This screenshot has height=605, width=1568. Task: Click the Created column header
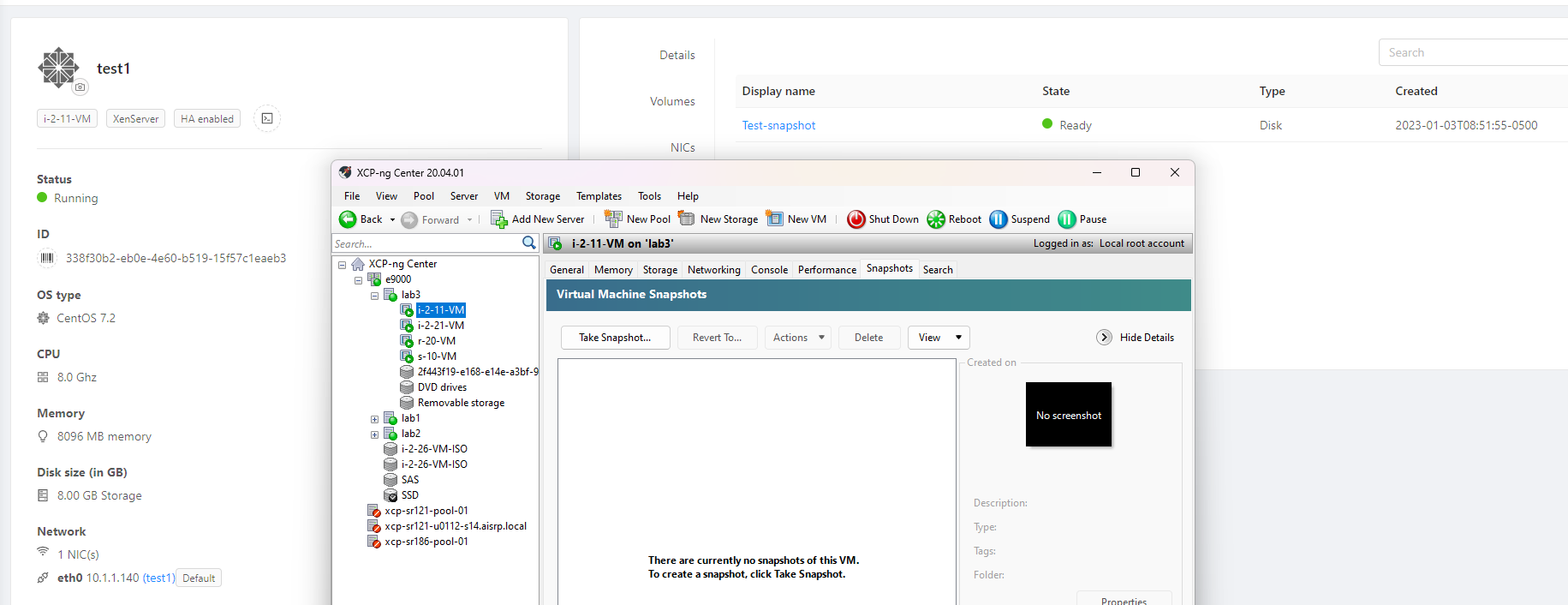(1416, 91)
